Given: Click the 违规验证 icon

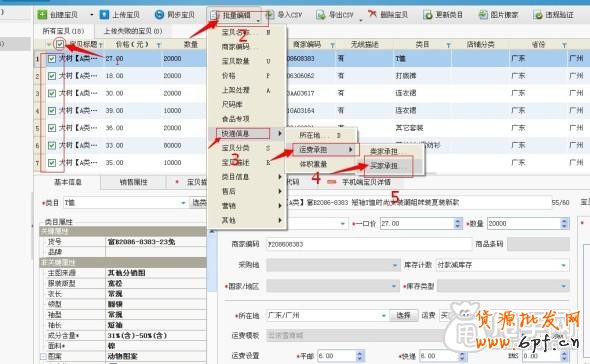Looking at the screenshot, I should 538,15.
